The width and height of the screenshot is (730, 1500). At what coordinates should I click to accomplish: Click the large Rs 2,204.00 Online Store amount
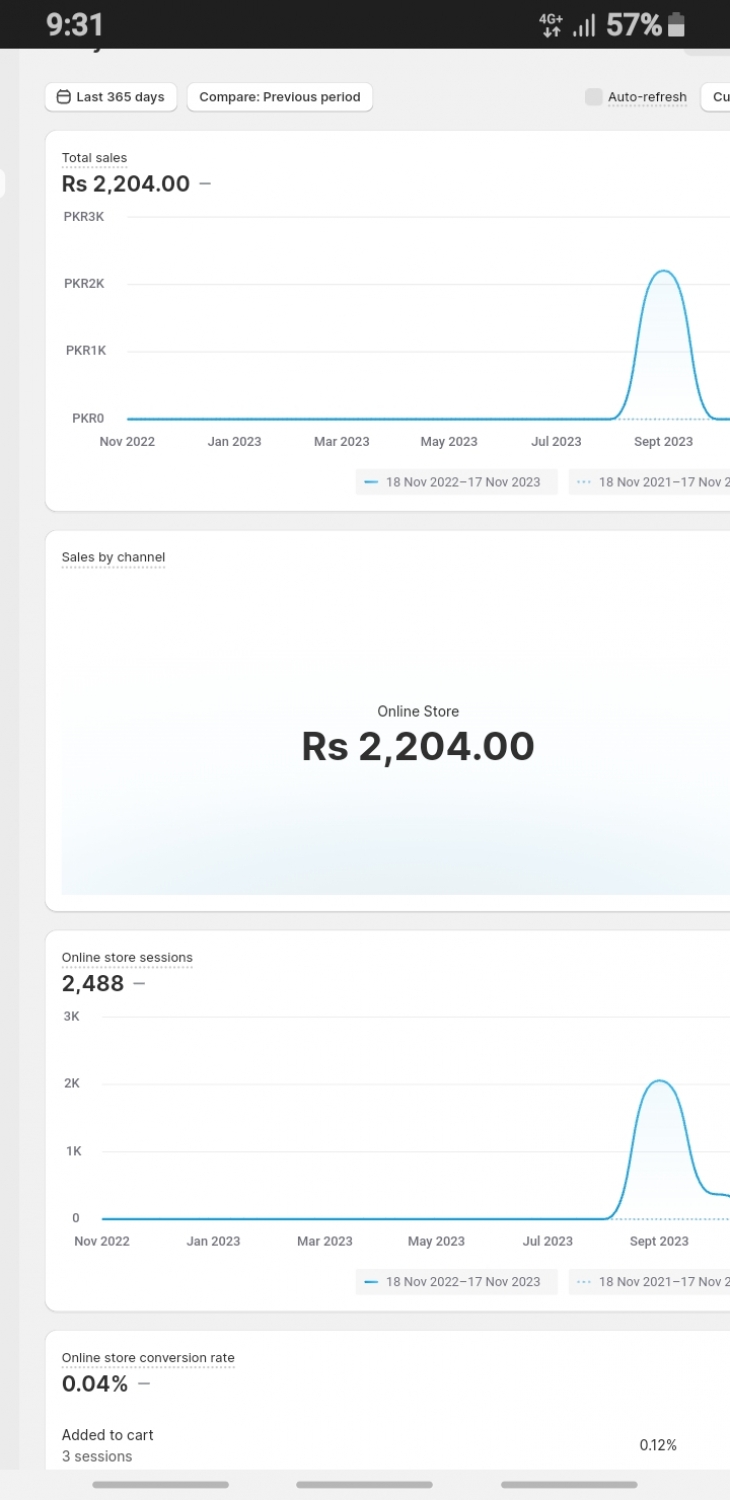418,747
